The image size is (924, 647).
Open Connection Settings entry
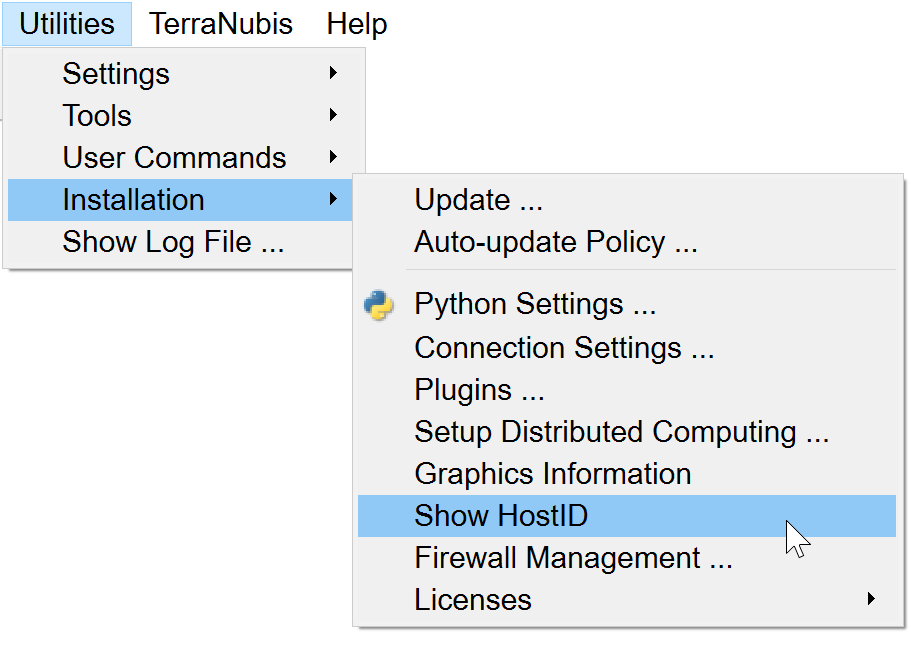click(x=564, y=348)
